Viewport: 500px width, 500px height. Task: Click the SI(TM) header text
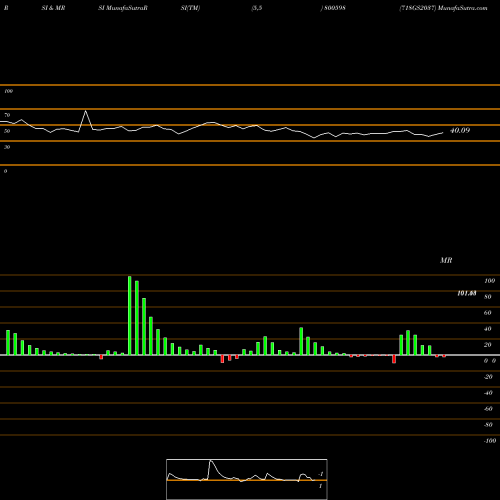pyautogui.click(x=190, y=8)
